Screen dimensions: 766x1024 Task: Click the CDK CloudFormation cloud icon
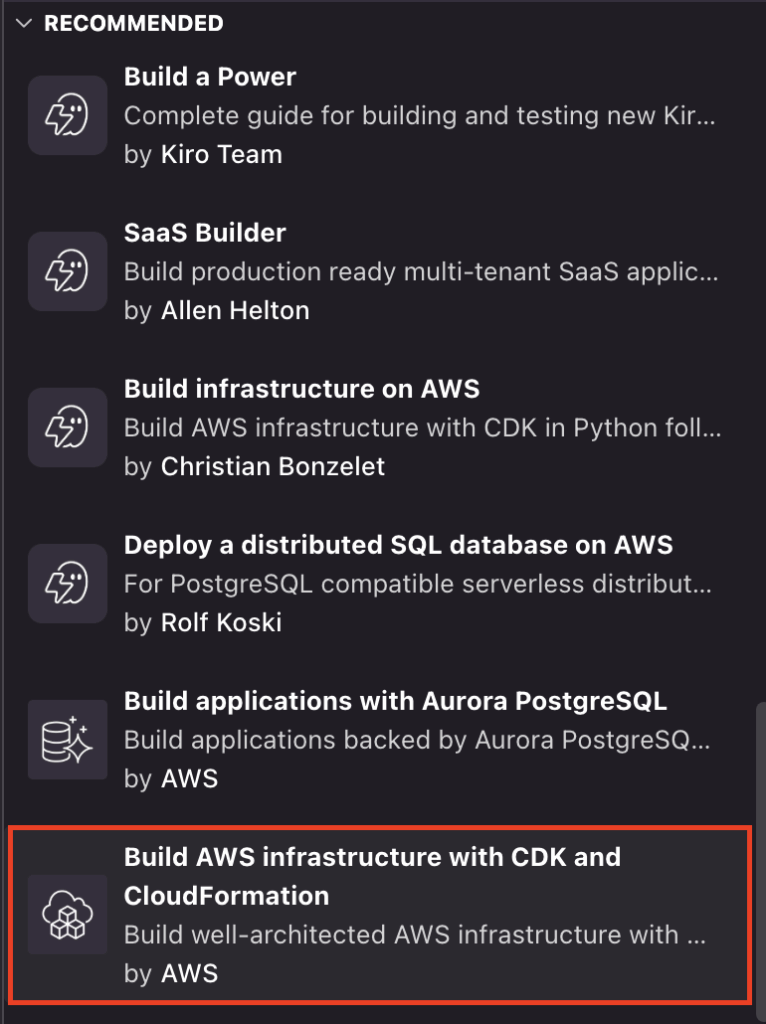[68, 914]
